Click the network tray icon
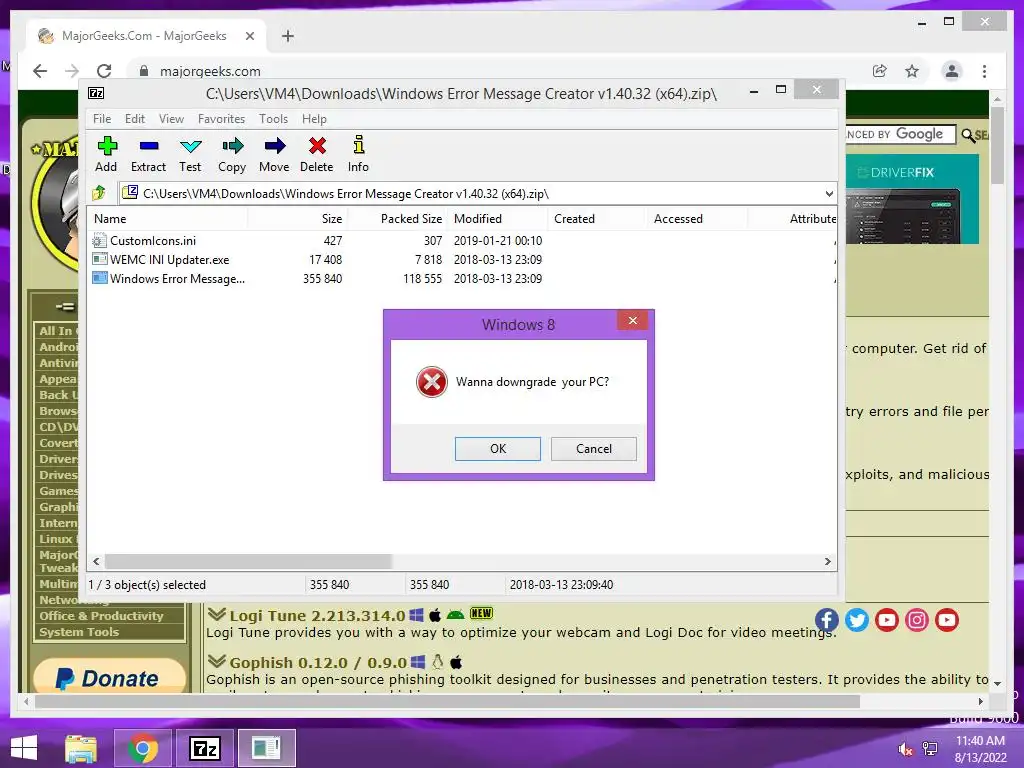Screen dimensions: 1024x768 point(930,749)
